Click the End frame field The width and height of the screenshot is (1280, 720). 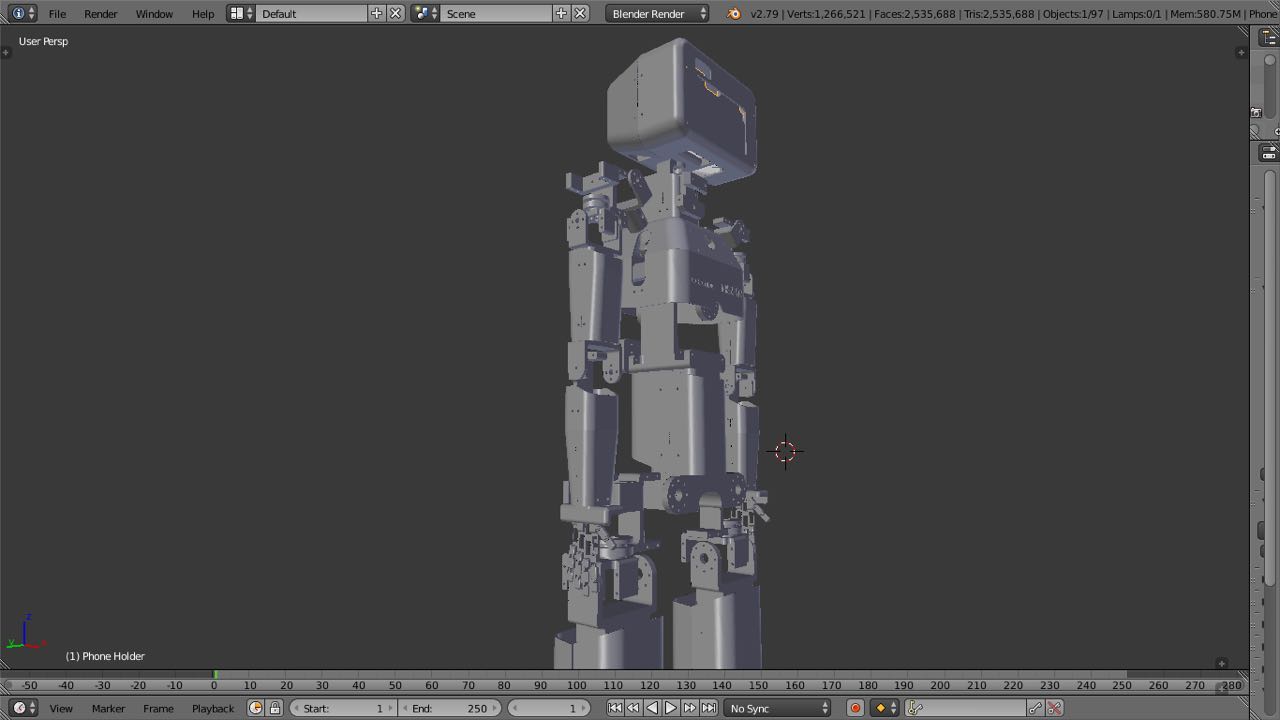tap(449, 708)
